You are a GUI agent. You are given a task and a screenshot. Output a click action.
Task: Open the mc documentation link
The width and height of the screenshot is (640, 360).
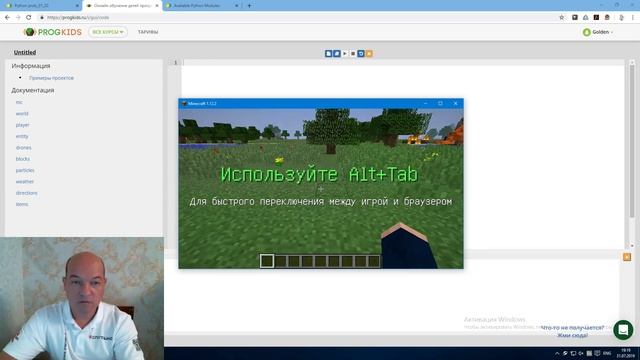click(19, 102)
